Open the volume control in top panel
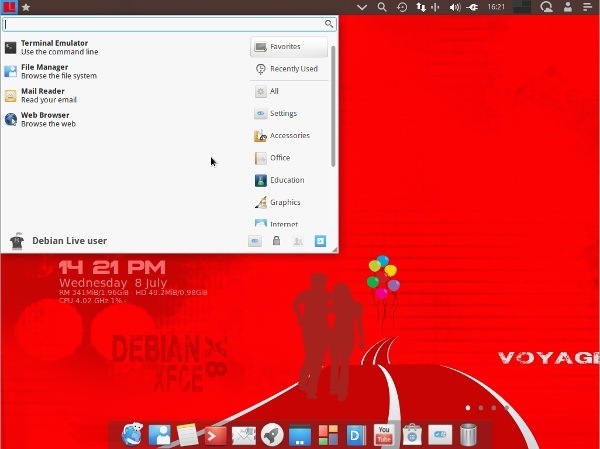600x449 pixels. 455,7
